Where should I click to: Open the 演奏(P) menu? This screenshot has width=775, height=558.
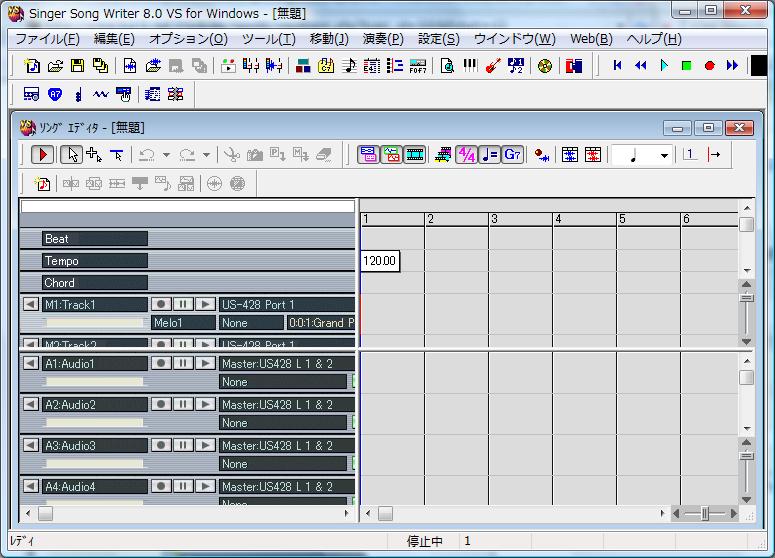[383, 39]
